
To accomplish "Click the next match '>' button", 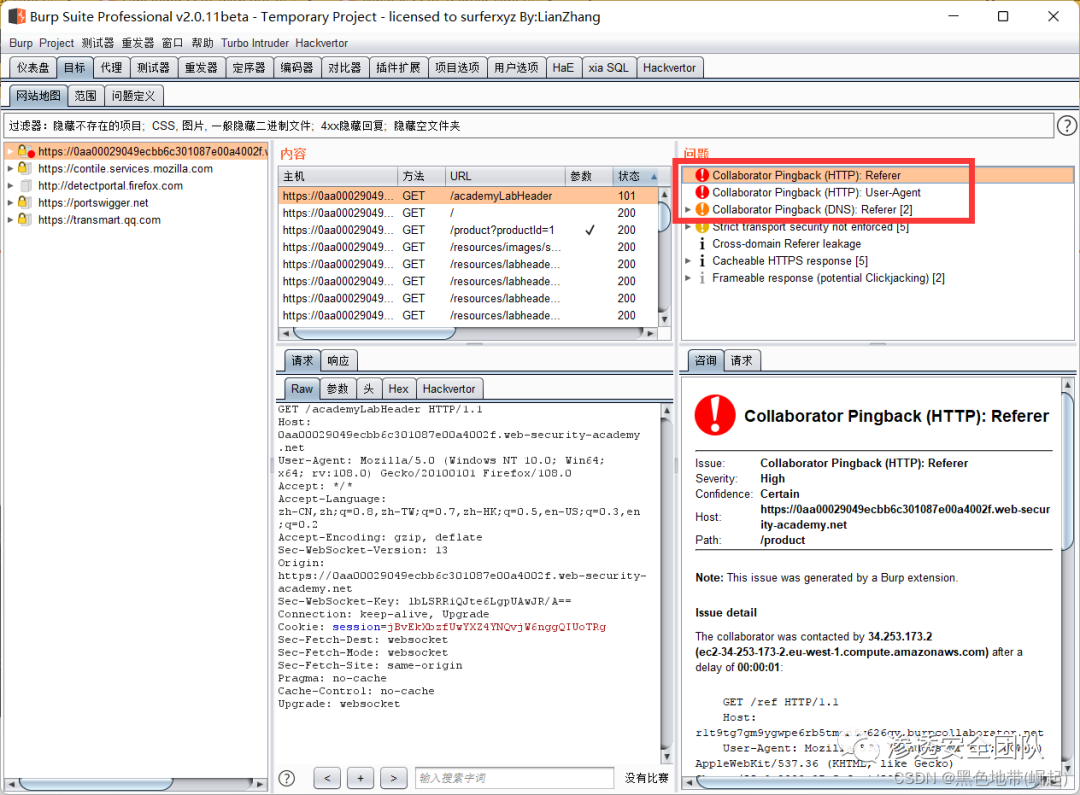I will [x=393, y=778].
